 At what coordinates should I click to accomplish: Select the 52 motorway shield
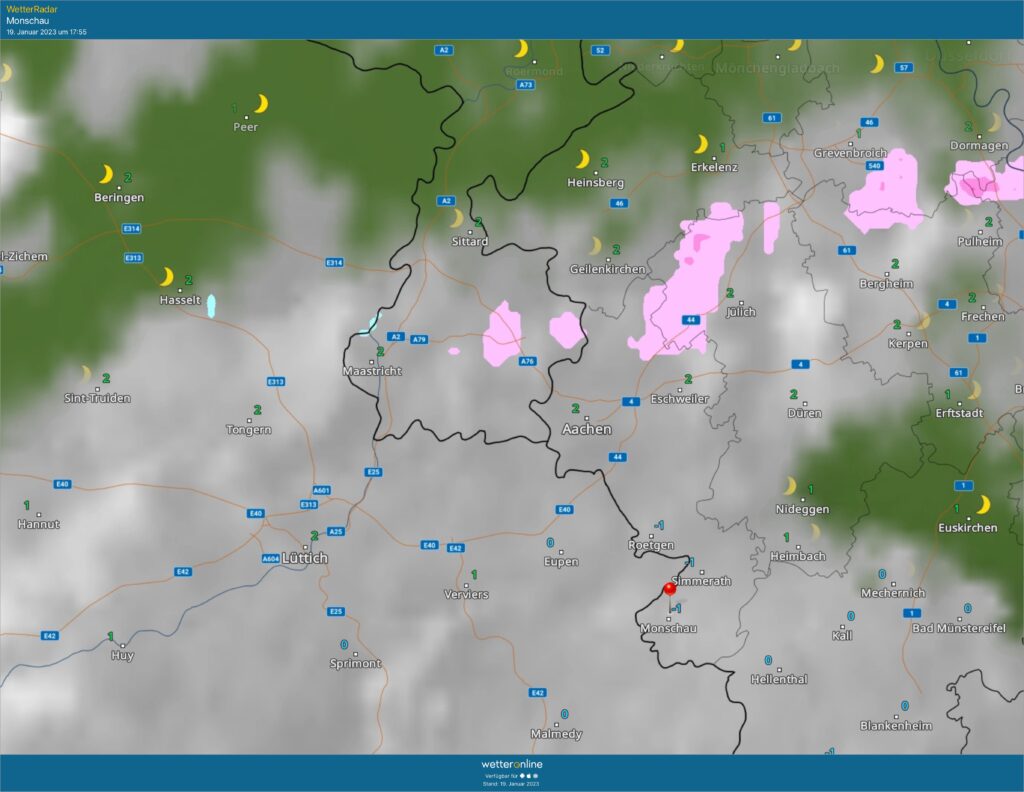pos(600,50)
